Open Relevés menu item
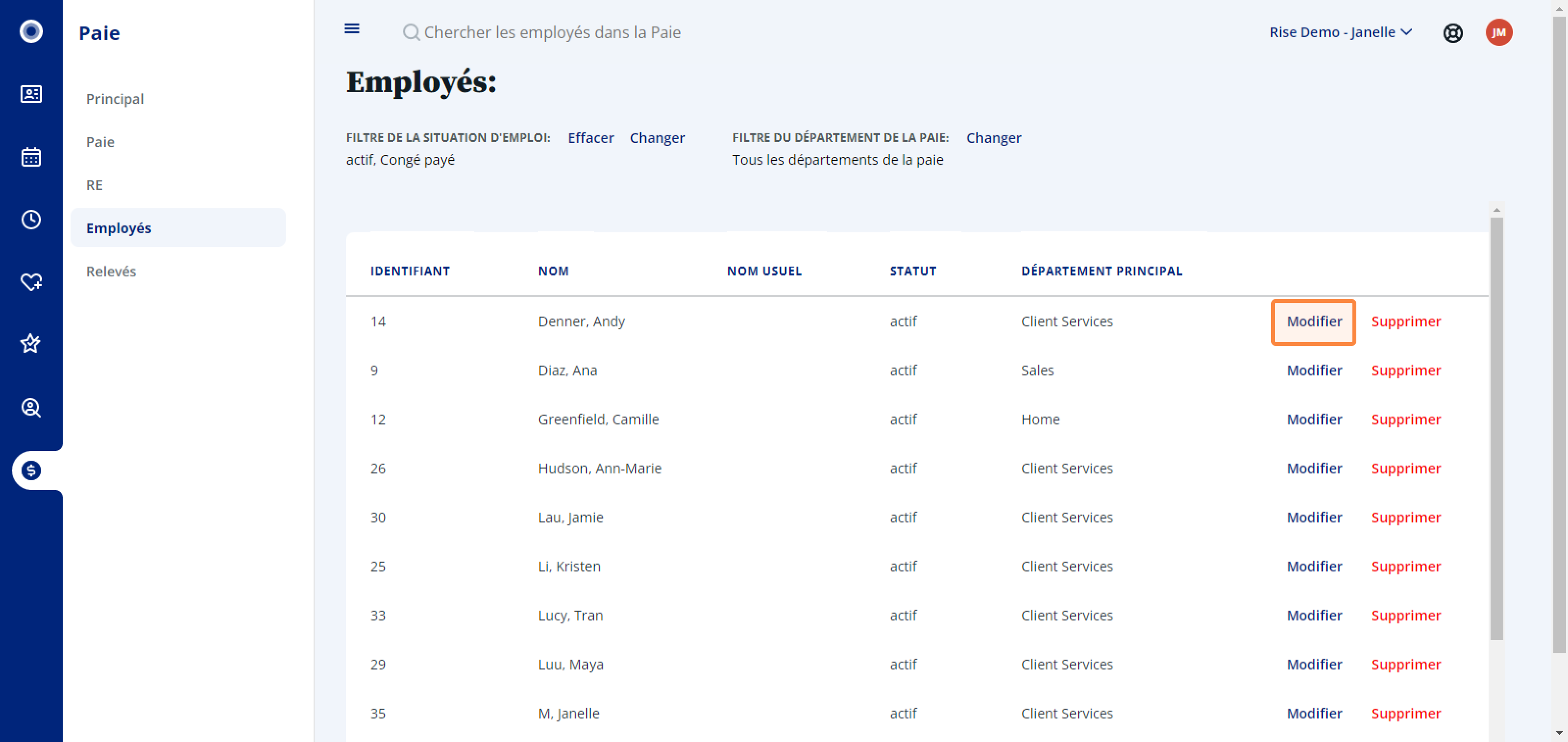1568x742 pixels. pyautogui.click(x=111, y=271)
